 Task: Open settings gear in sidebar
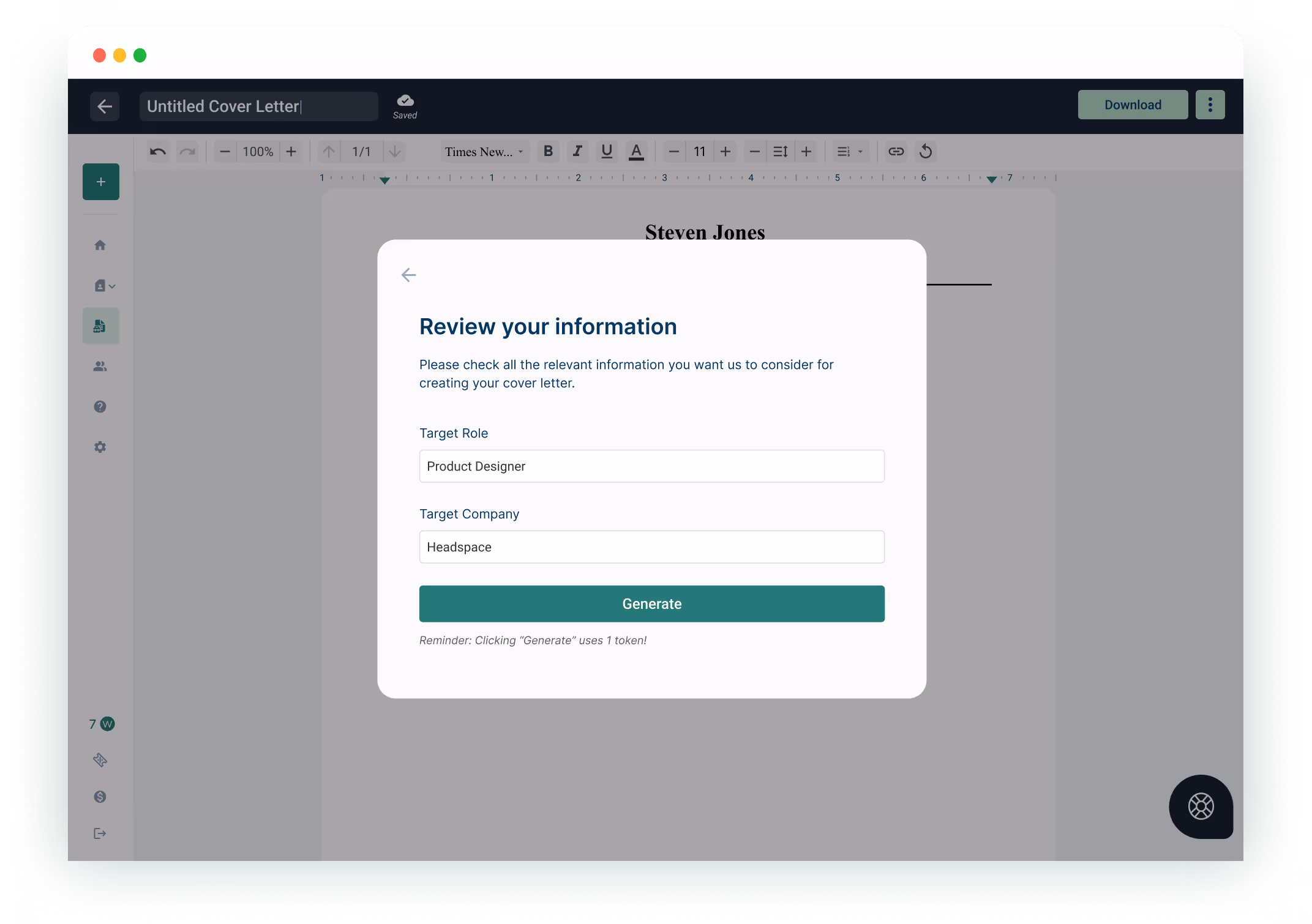[100, 447]
